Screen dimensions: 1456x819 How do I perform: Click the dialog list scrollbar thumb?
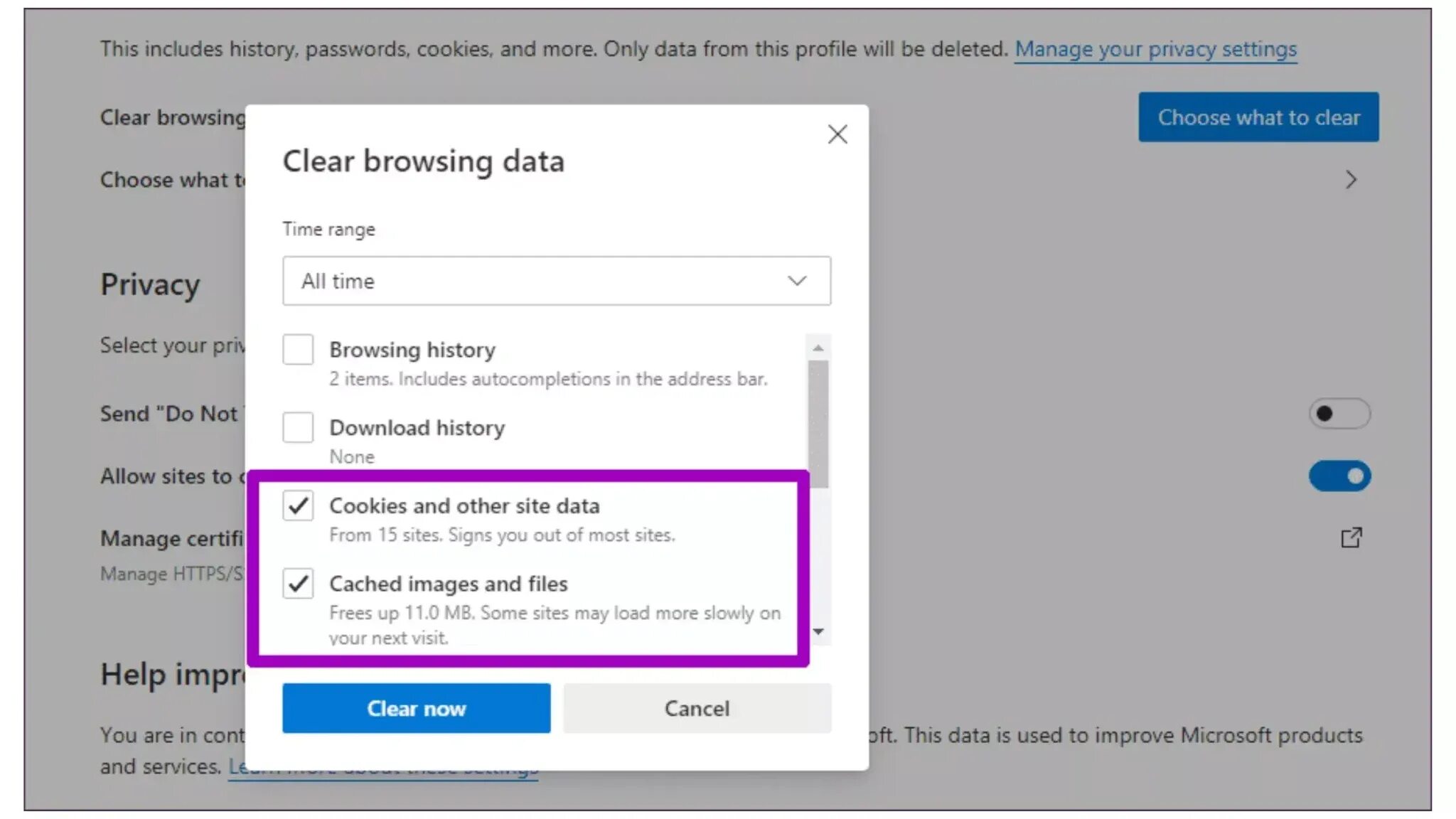pyautogui.click(x=818, y=423)
